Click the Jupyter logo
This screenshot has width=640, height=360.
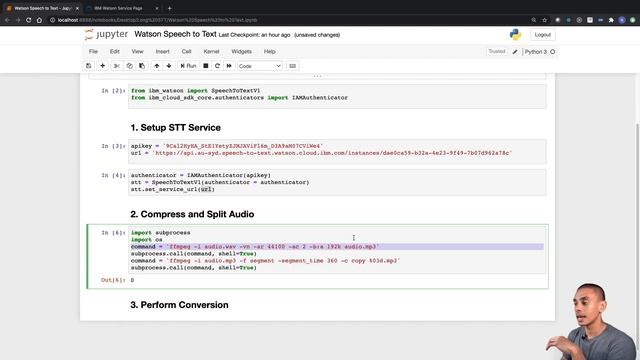coord(106,34)
